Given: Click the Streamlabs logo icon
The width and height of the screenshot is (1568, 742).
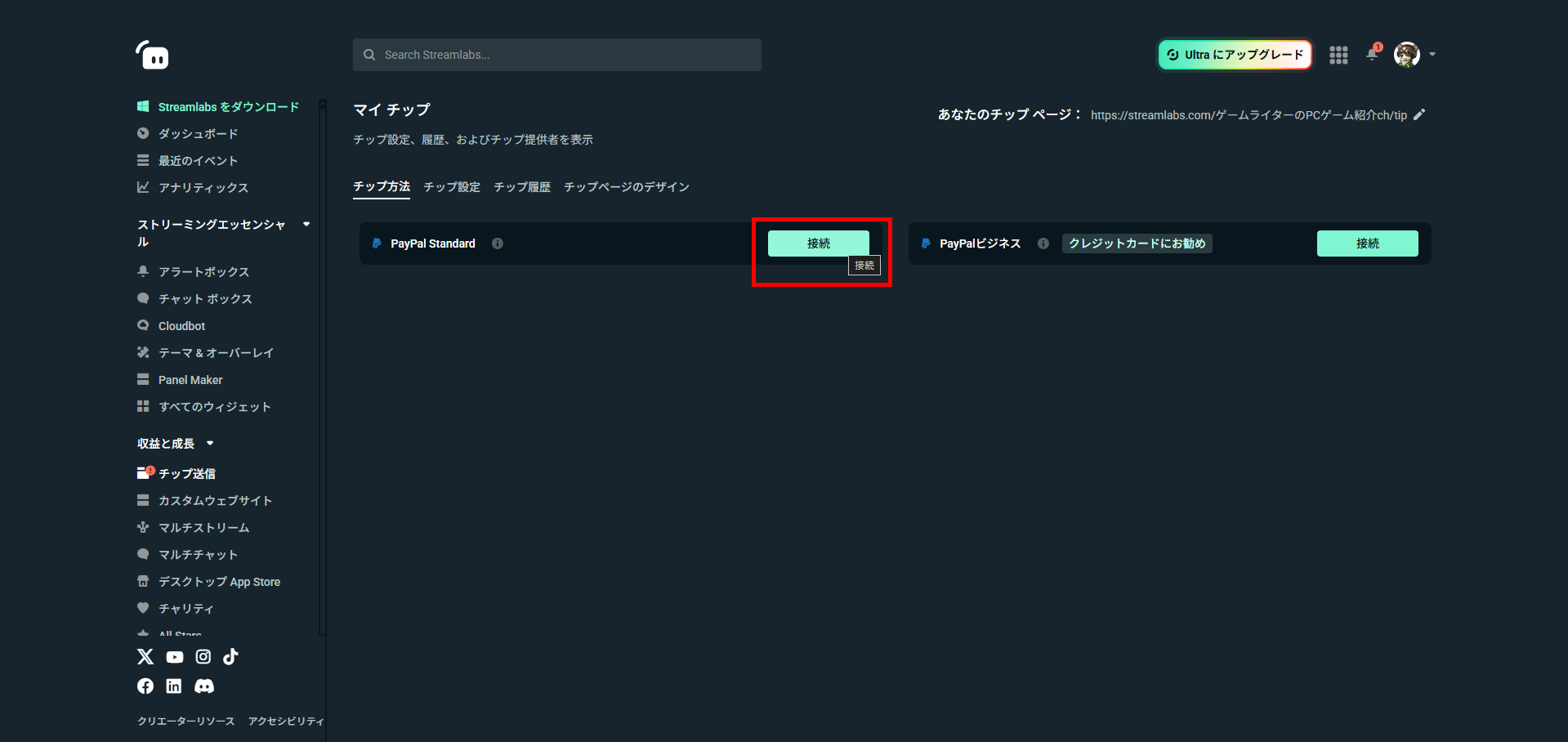Looking at the screenshot, I should tap(152, 55).
